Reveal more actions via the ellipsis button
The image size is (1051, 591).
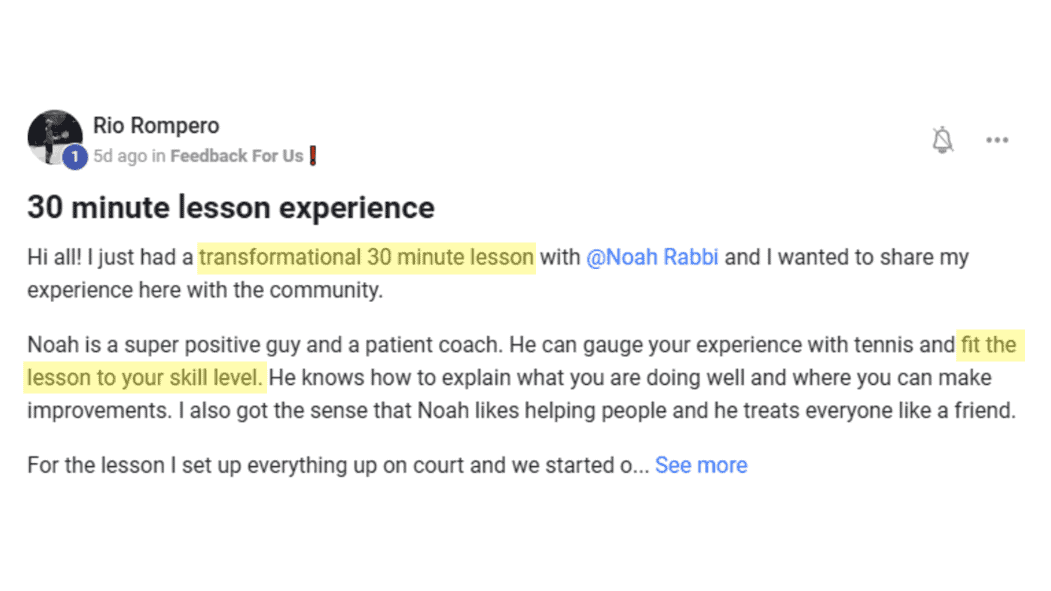coord(996,139)
